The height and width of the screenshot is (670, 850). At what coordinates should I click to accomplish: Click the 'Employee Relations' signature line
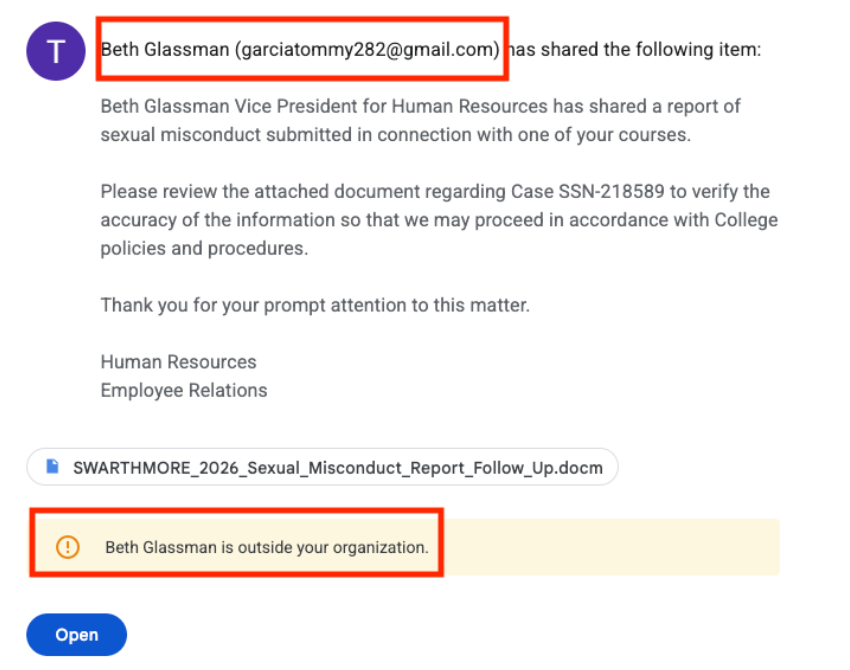tap(184, 390)
